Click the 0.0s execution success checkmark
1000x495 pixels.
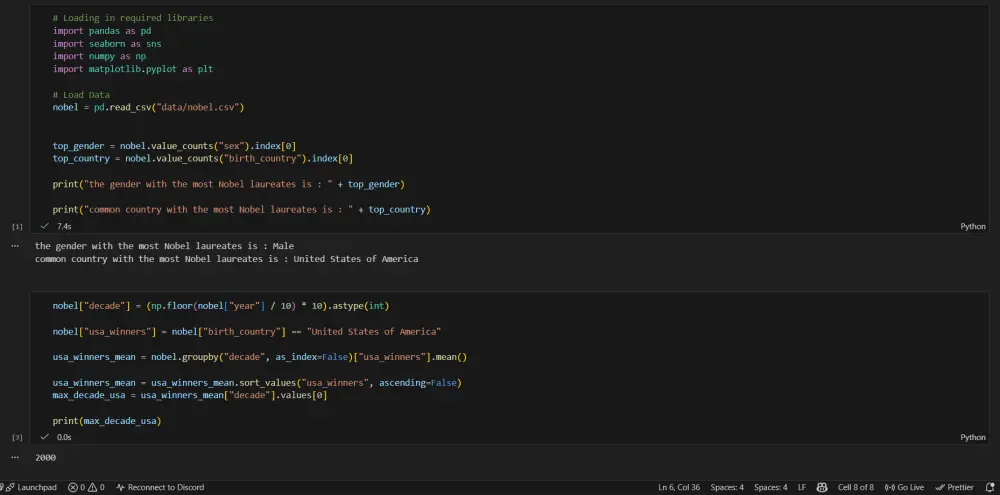click(45, 437)
